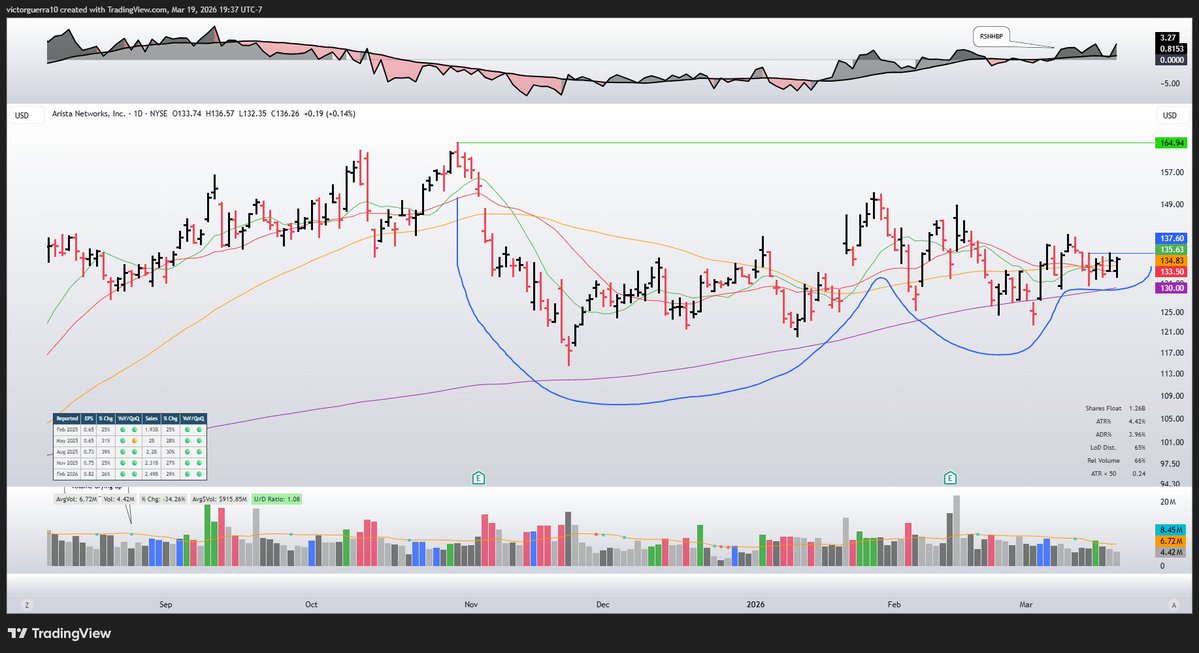Click the 0.8153 indicator value label
1199x653 pixels.
pos(1171,48)
